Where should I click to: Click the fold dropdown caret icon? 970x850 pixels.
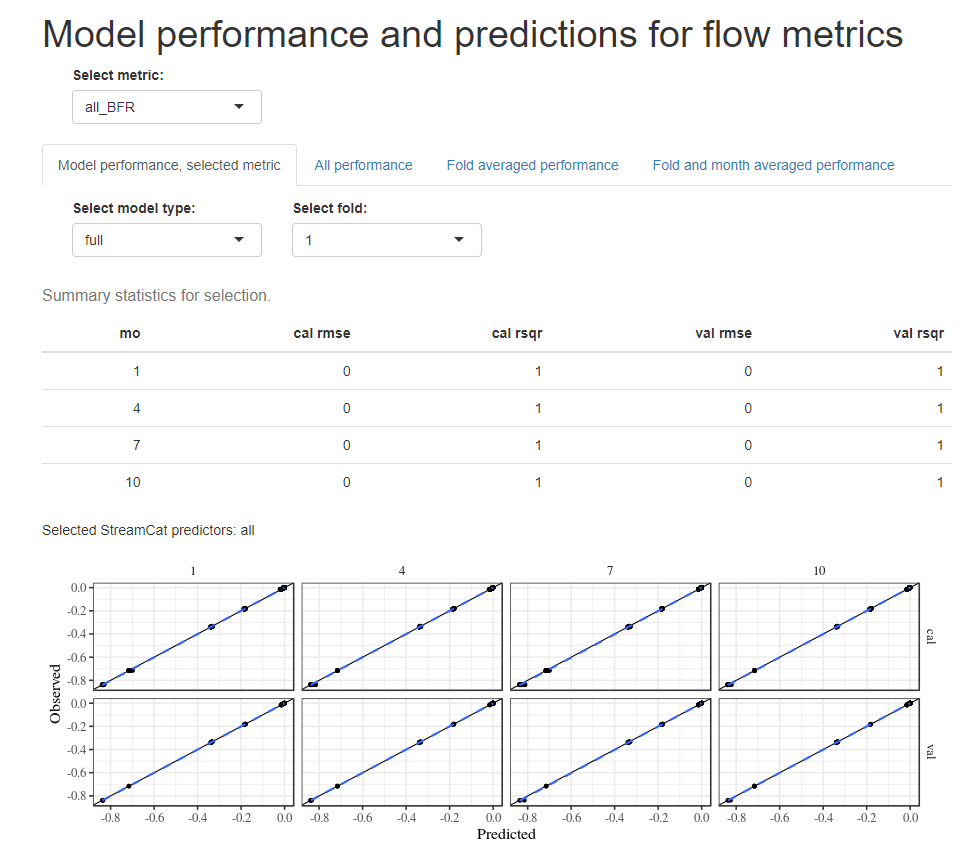(460, 239)
